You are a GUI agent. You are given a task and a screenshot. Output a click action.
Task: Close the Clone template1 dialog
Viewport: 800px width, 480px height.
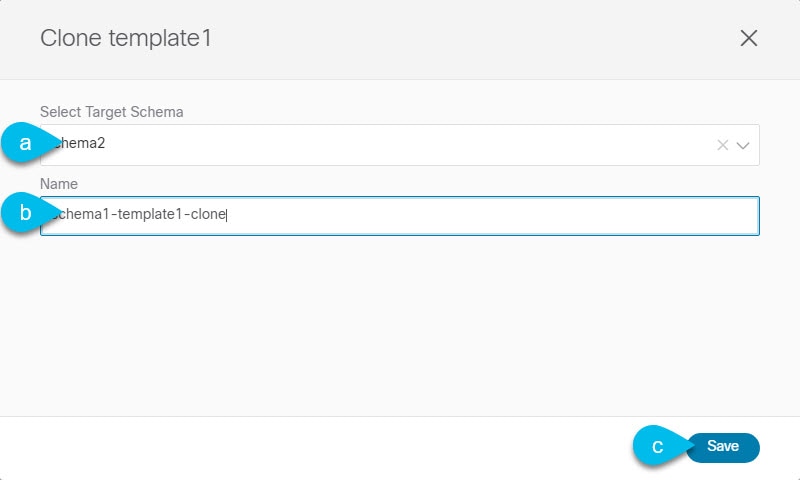tap(748, 38)
